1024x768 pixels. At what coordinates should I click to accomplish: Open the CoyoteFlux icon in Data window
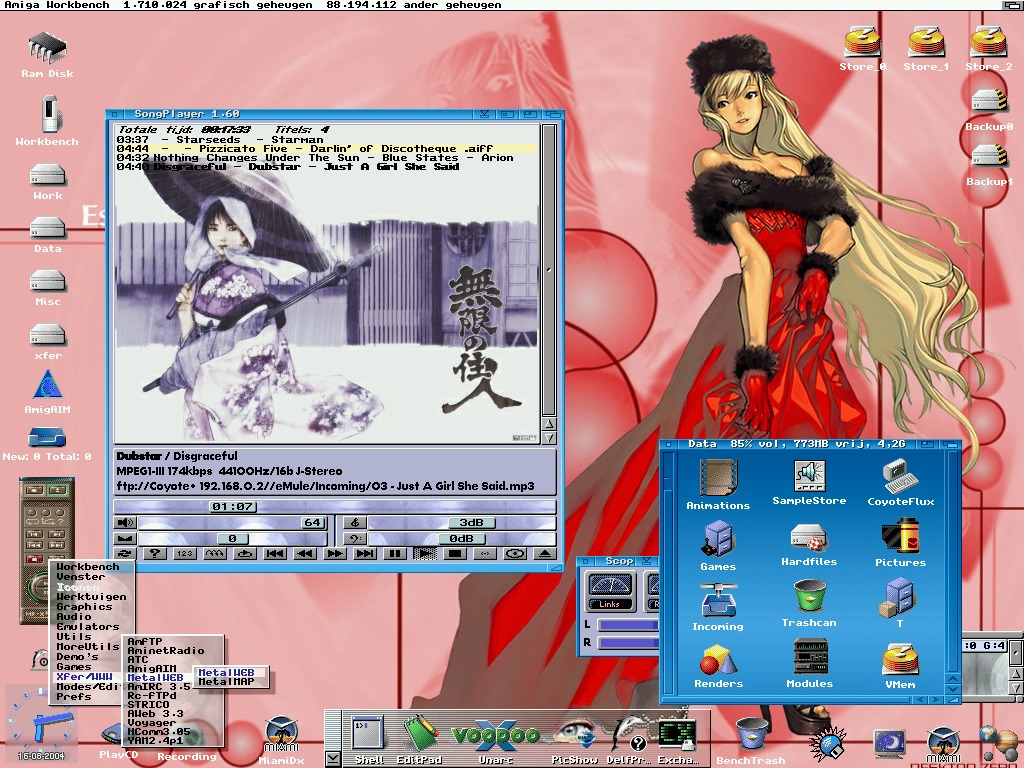click(x=901, y=482)
